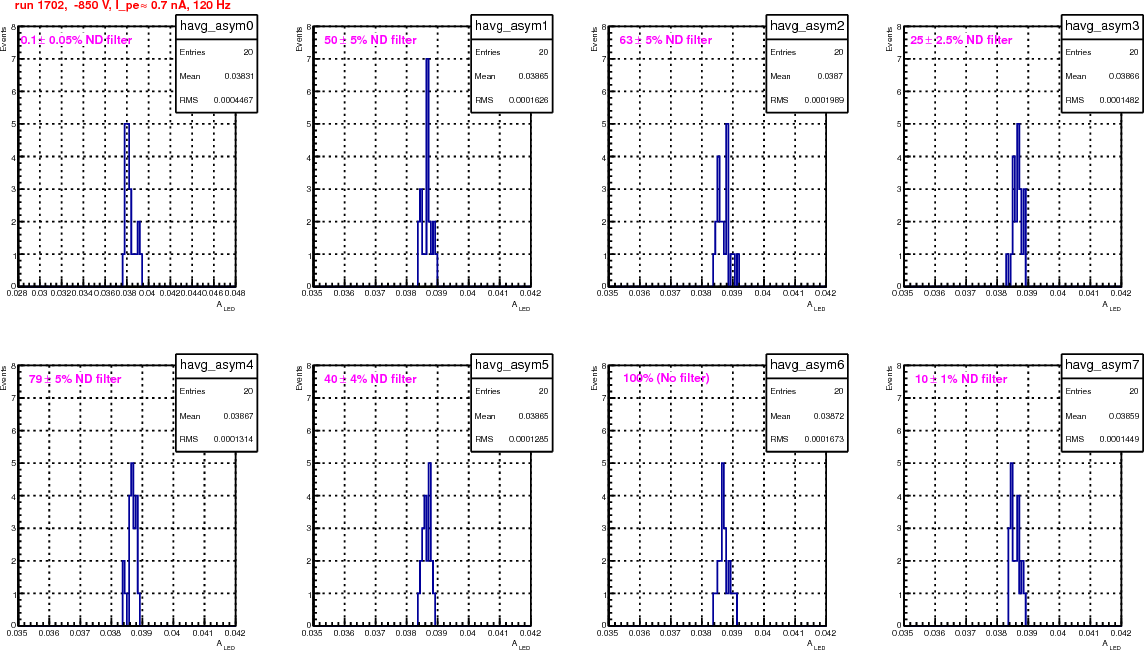1144x650 pixels.
Task: Select the havg_asym4 stats box title
Action: click(217, 365)
